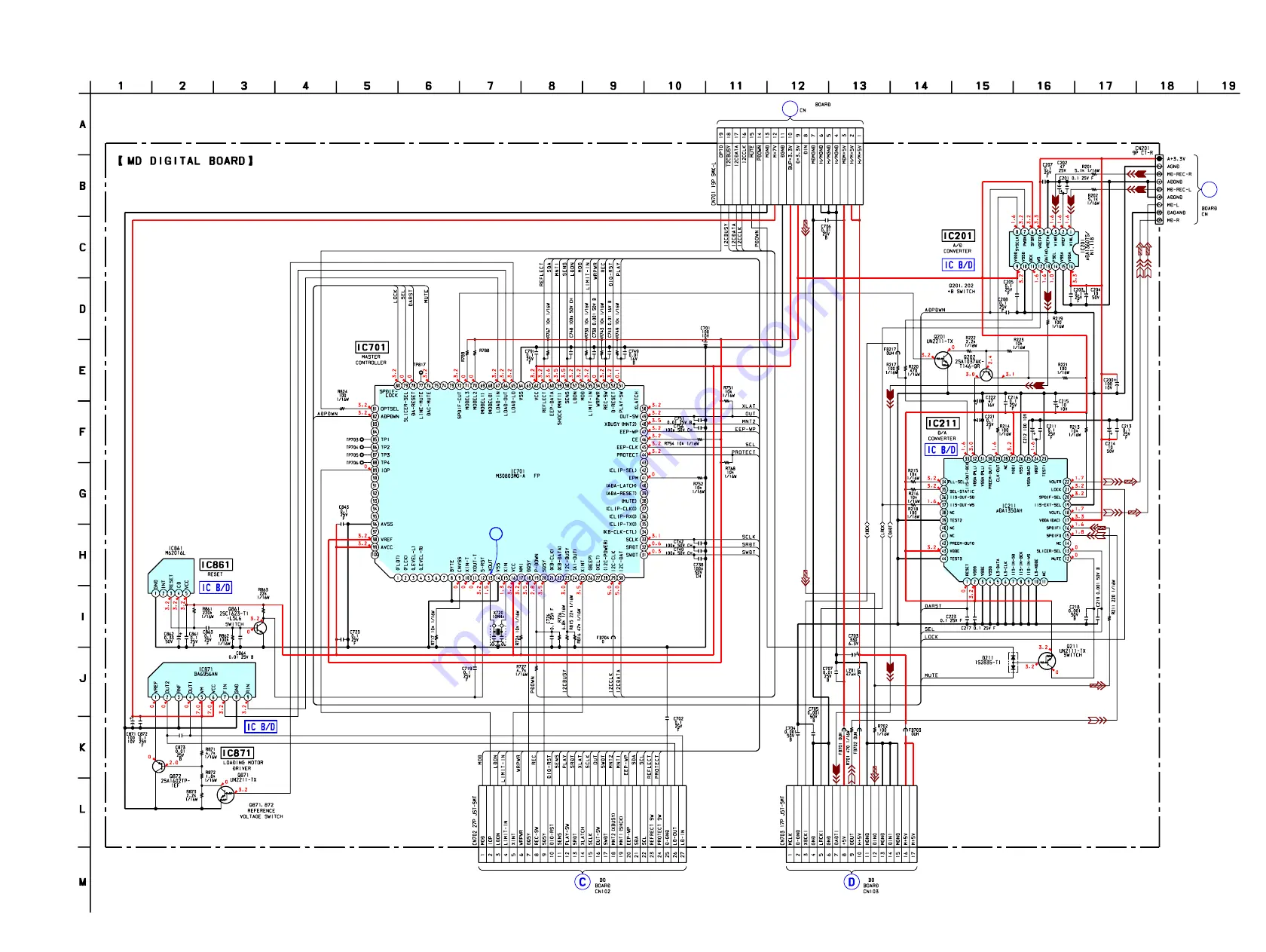Click the IC701 boxed label
The width and height of the screenshot is (1266, 952).
pos(372,347)
